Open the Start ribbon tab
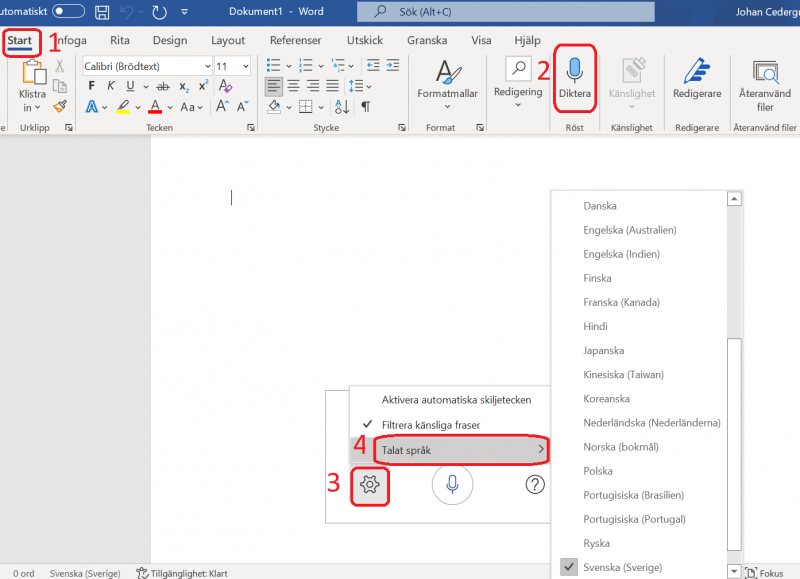This screenshot has width=800, height=579. 20,40
